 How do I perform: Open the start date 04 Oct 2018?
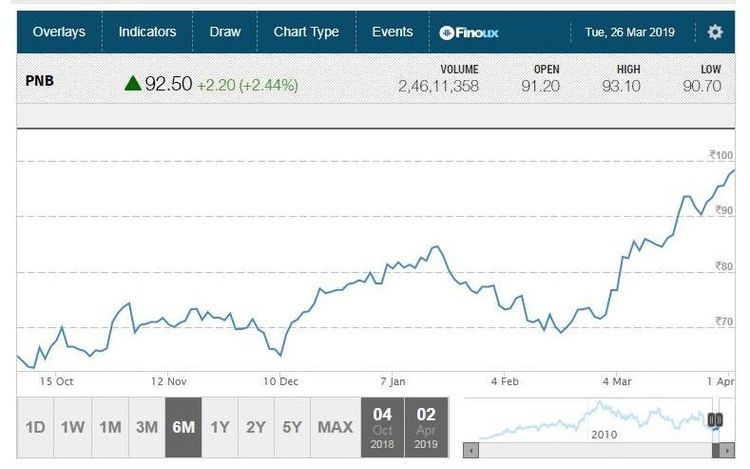click(x=383, y=427)
